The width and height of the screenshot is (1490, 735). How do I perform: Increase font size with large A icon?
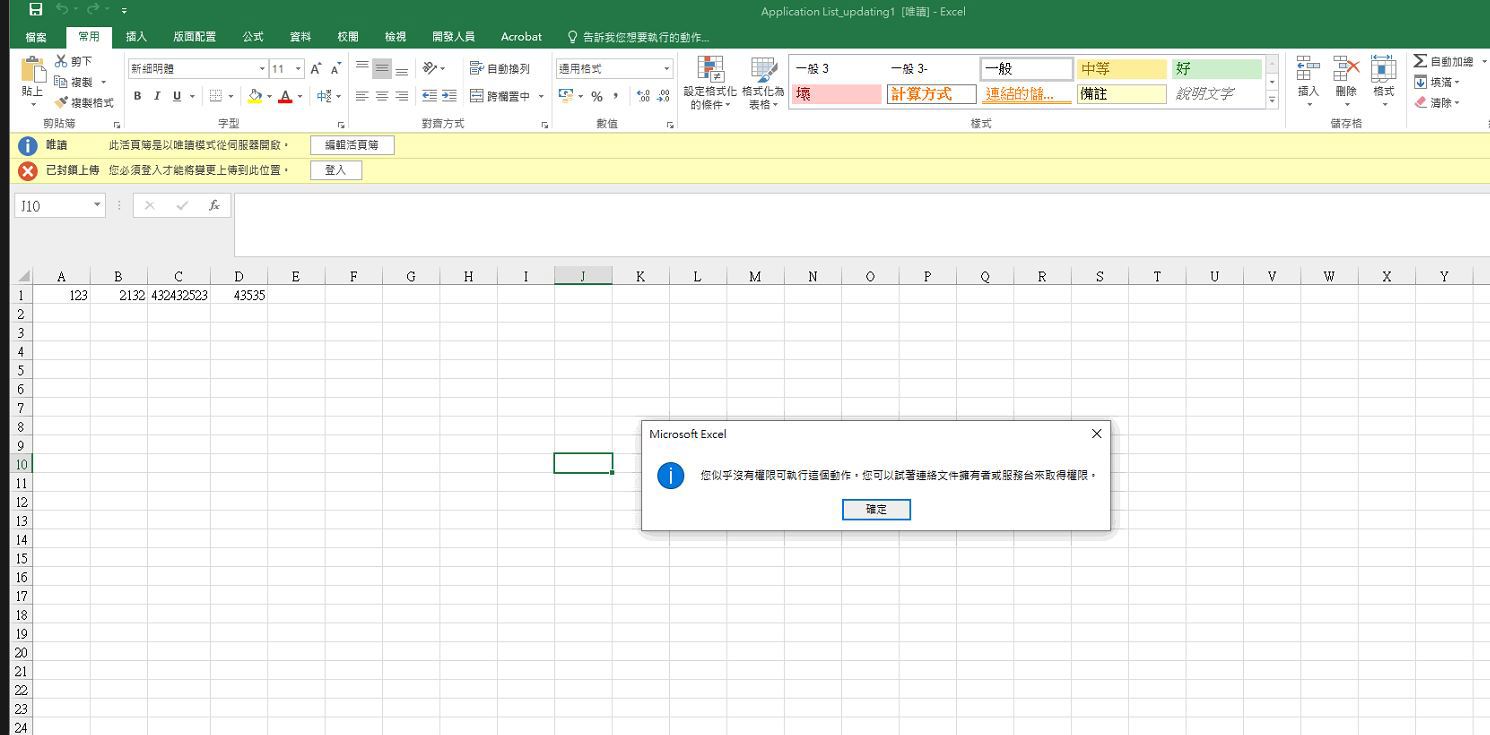click(x=316, y=69)
